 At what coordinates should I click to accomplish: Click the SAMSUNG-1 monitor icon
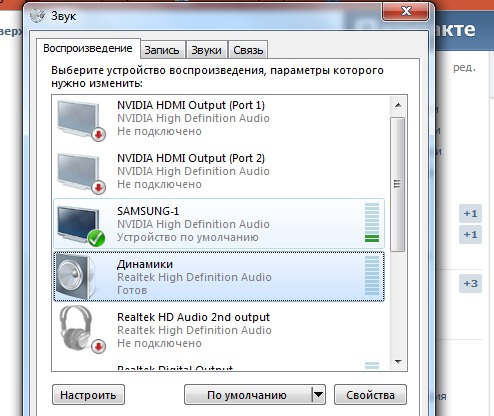tap(81, 226)
